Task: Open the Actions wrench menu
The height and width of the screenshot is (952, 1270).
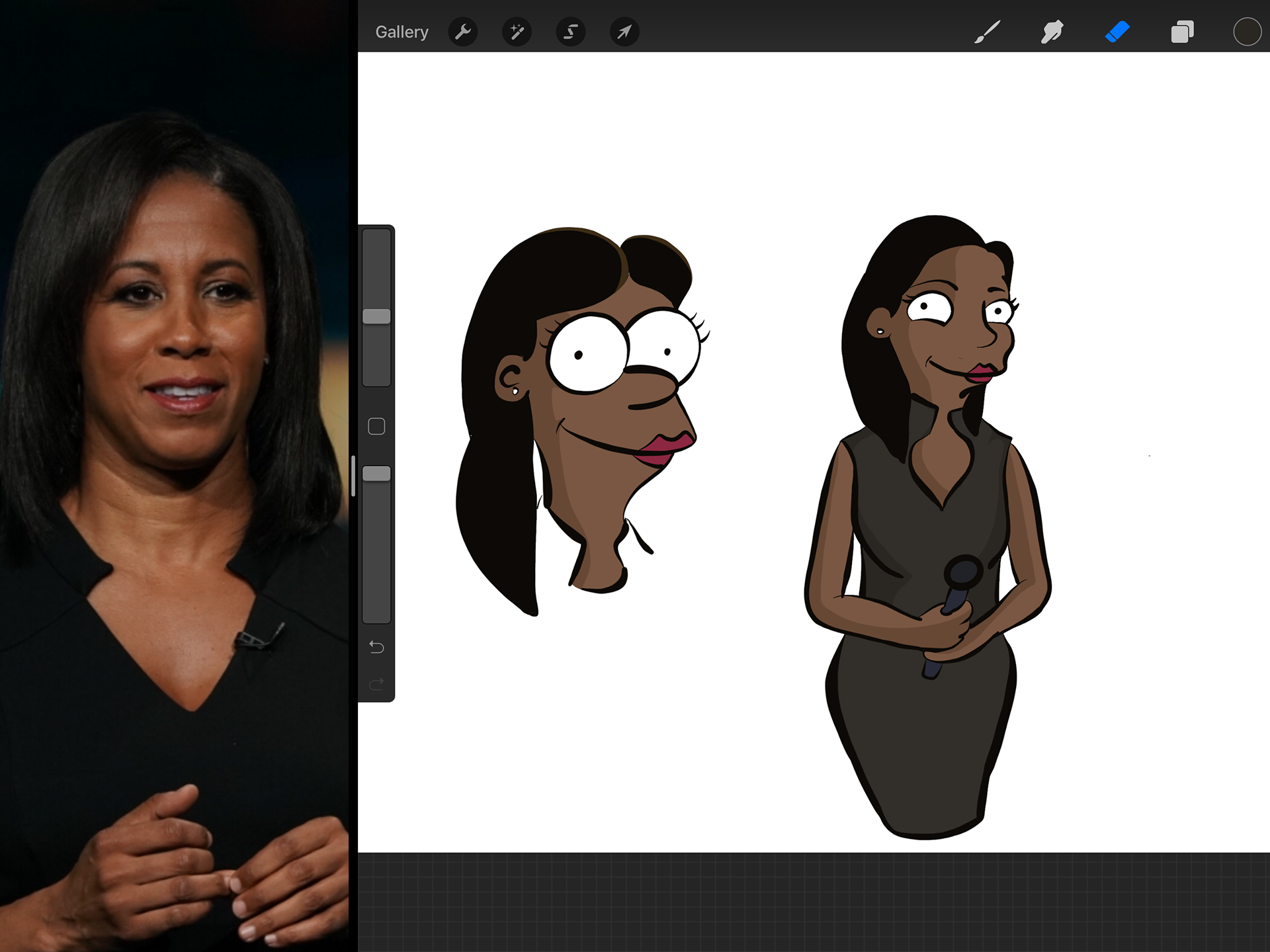Action: point(463,32)
